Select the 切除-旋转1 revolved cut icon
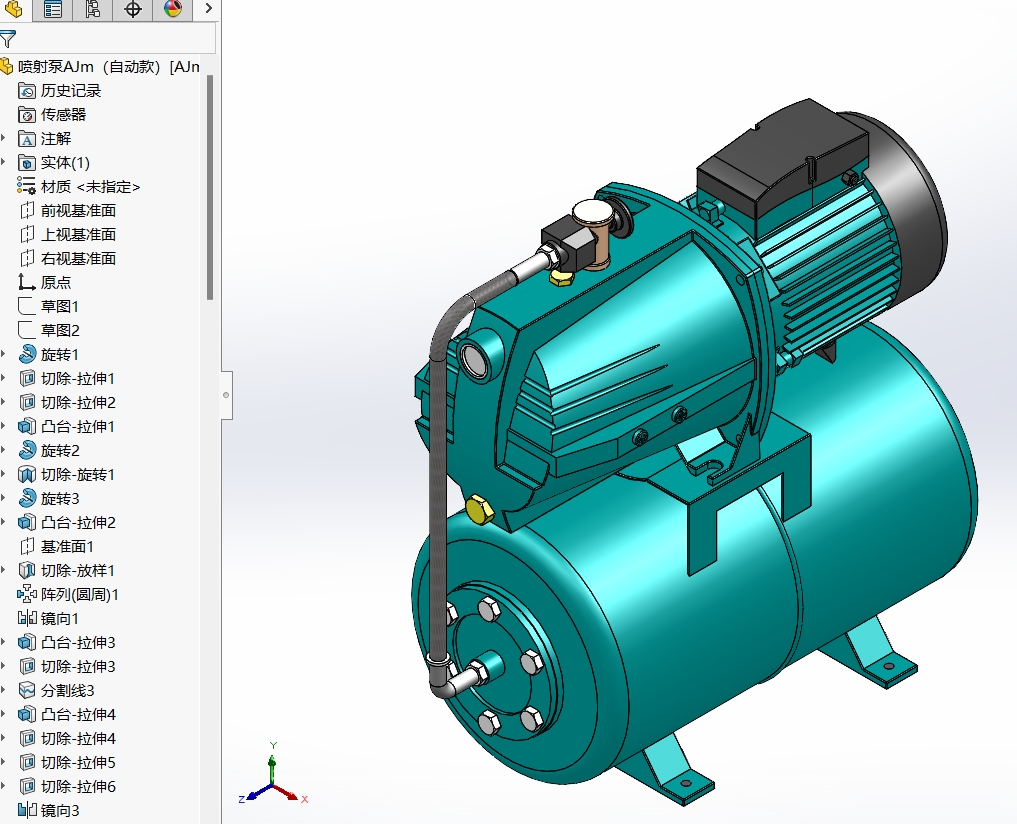The height and width of the screenshot is (824, 1017). click(27, 474)
